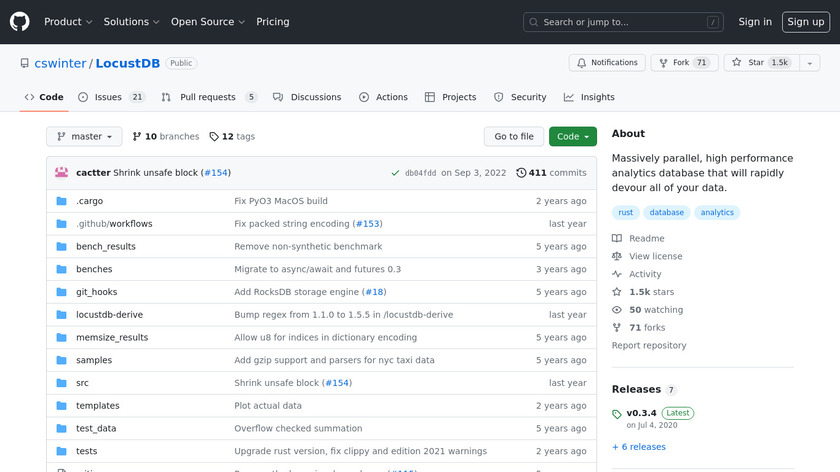Click the cactter avatar image
Viewport: 840px width, 472px height.
click(62, 173)
